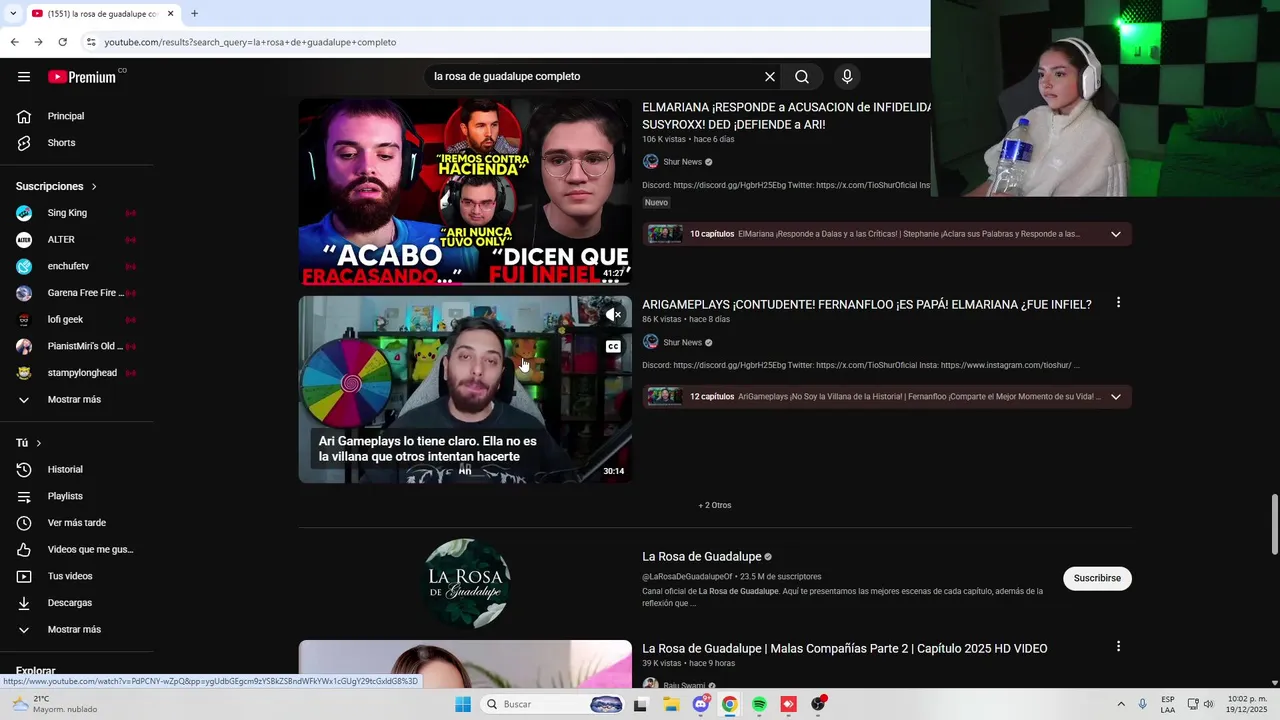The height and width of the screenshot is (720, 1280).
Task: Start voice search with the microphone icon
Action: 847,76
